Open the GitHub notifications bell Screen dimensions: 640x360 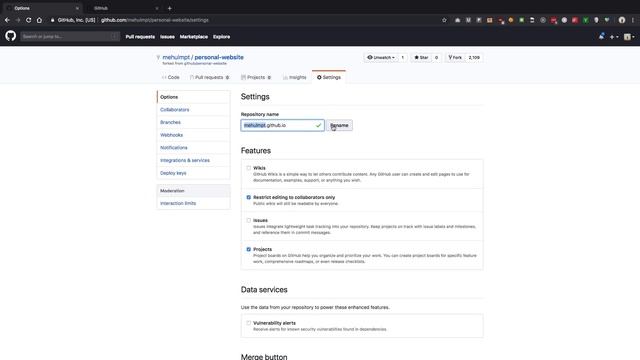point(601,36)
